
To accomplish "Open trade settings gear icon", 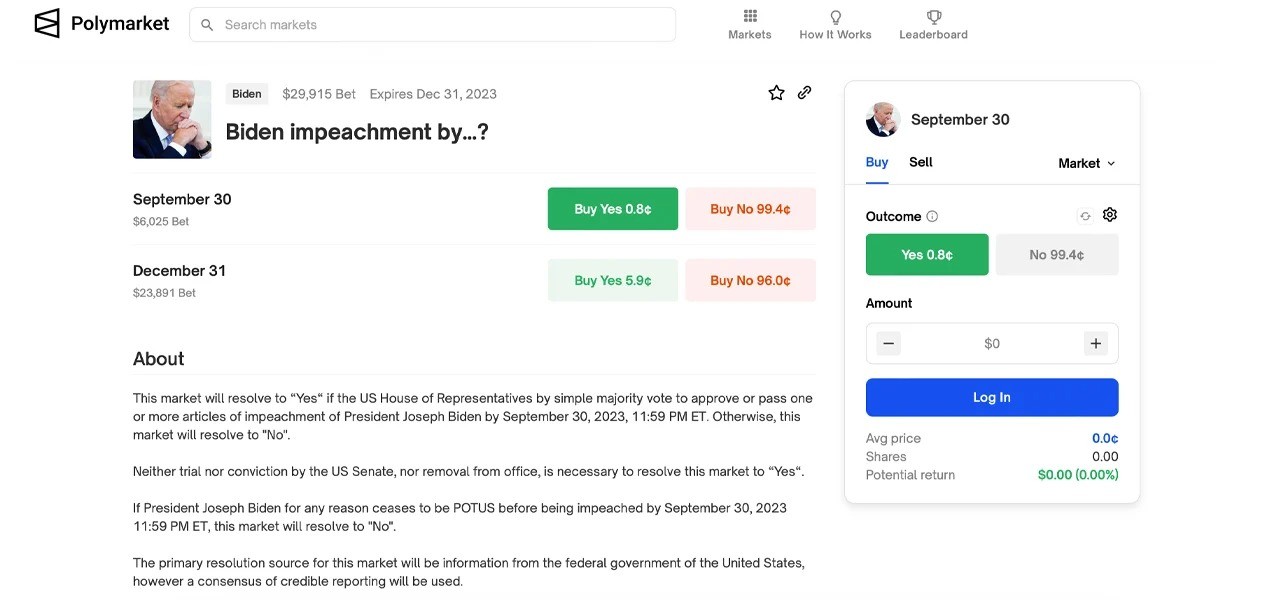I will (1109, 215).
